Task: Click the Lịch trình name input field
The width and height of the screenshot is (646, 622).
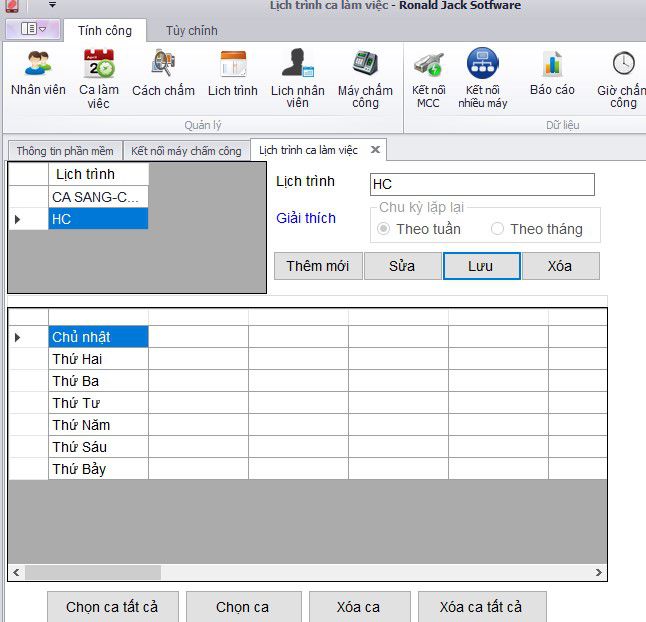Action: (481, 184)
